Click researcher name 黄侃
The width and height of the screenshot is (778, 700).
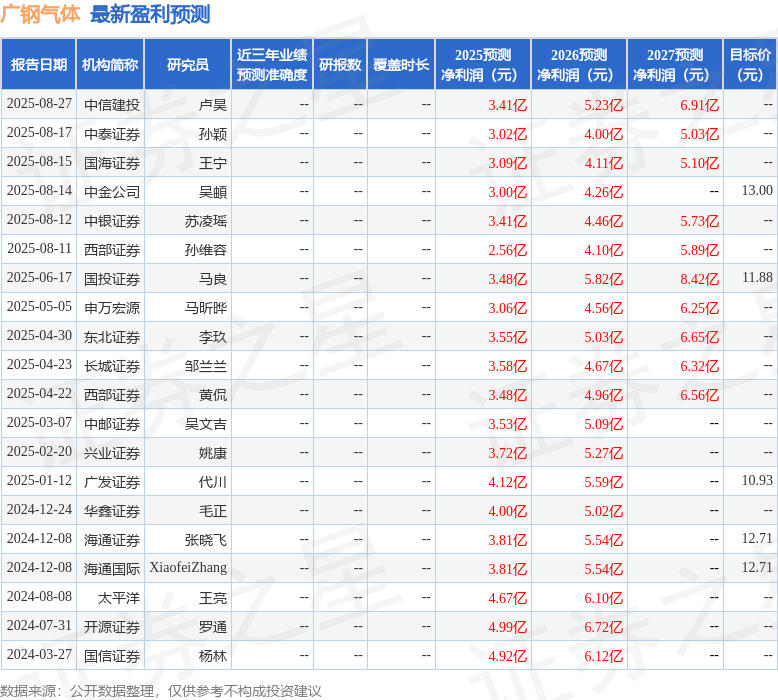(x=213, y=395)
